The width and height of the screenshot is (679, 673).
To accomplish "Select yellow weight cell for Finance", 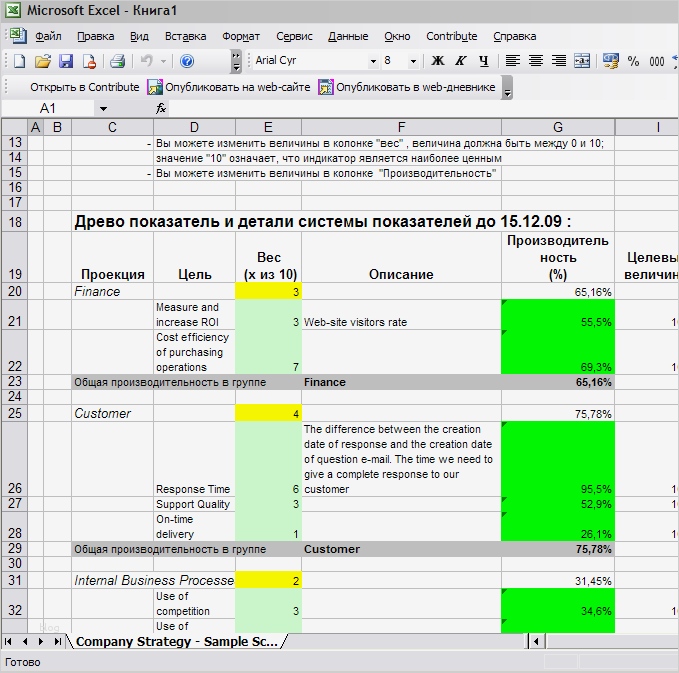I will [268, 292].
